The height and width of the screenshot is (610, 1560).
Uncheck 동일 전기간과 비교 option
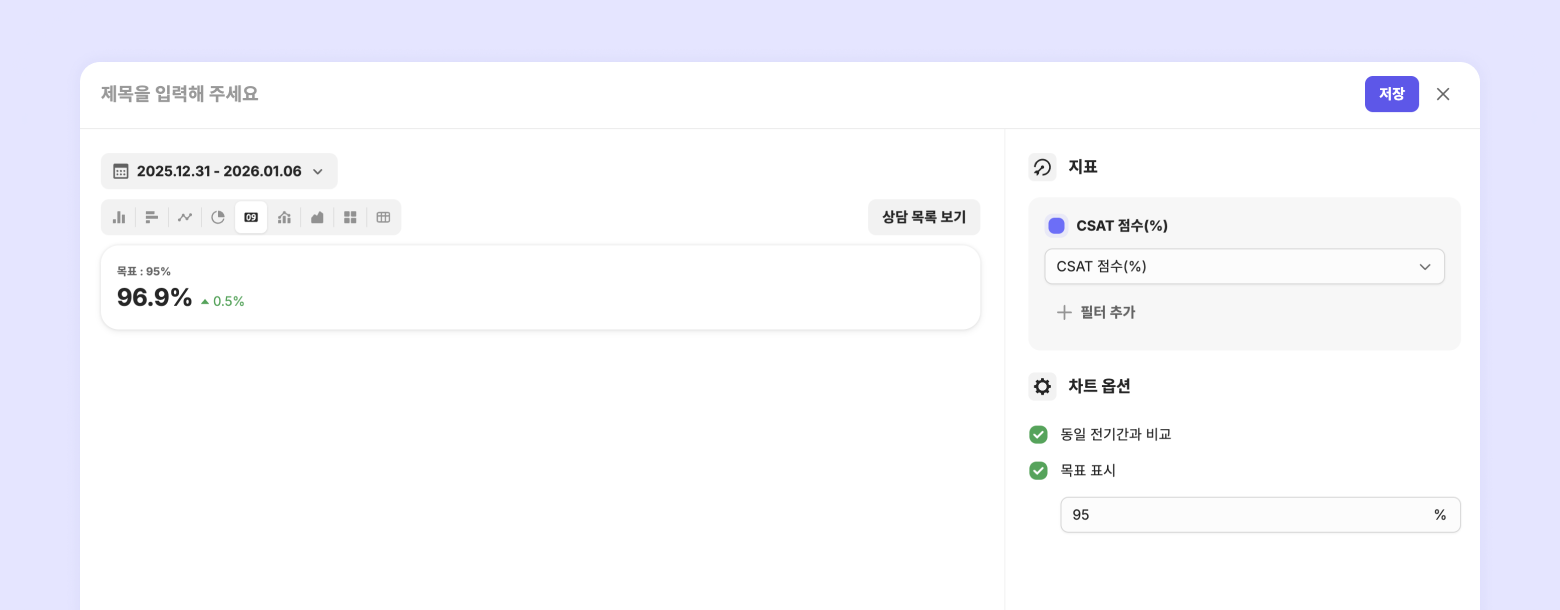click(x=1038, y=434)
